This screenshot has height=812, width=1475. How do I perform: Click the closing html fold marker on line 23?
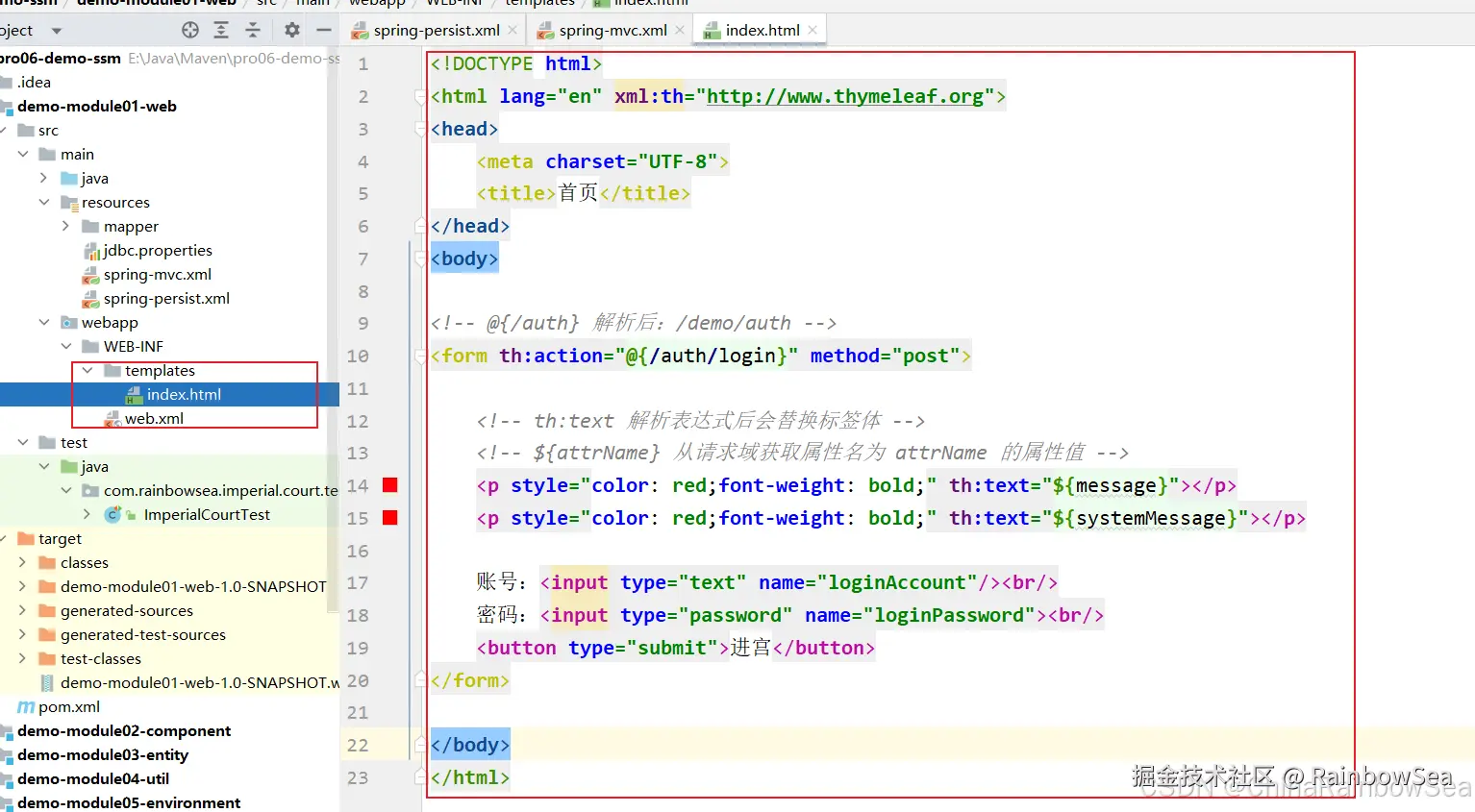pos(420,777)
